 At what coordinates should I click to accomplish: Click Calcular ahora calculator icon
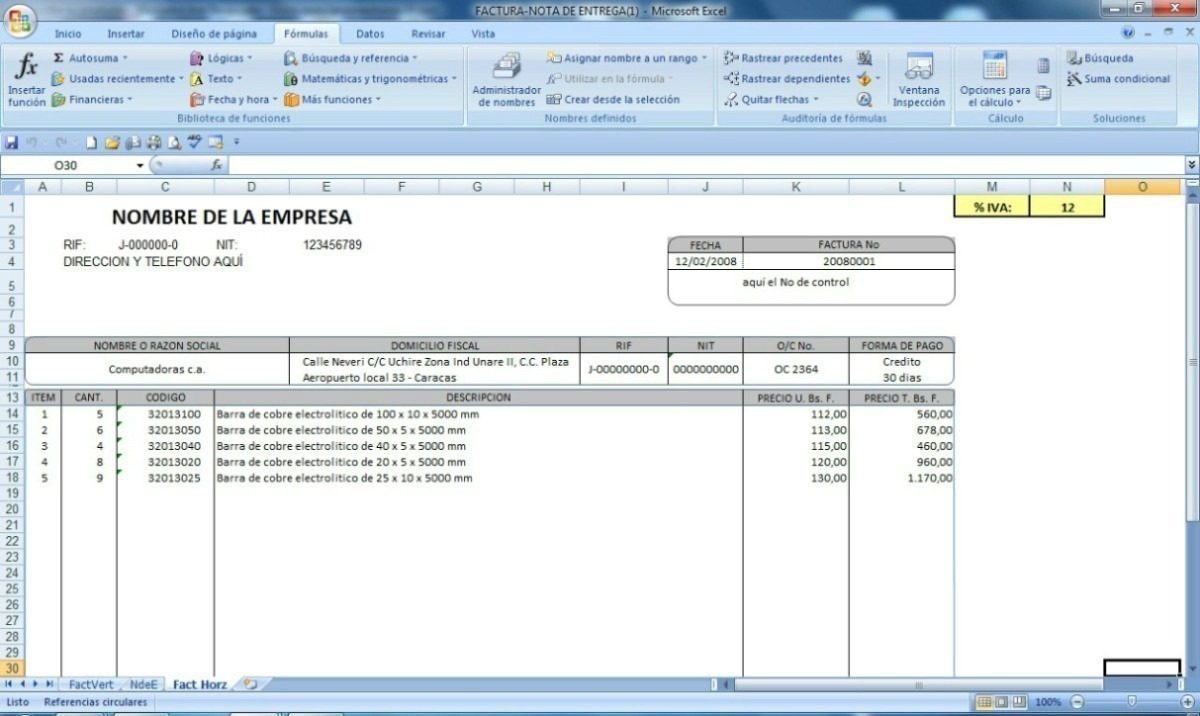(1043, 65)
